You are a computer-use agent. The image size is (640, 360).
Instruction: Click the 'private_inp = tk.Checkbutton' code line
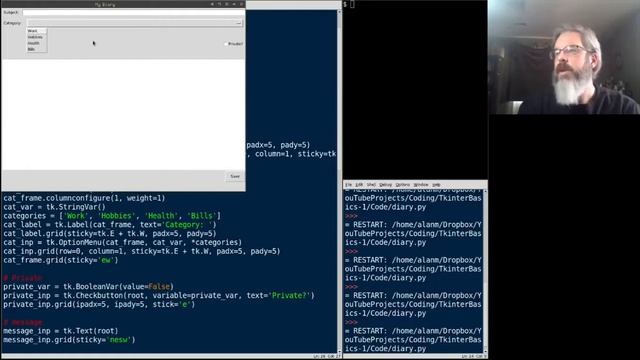pos(159,296)
